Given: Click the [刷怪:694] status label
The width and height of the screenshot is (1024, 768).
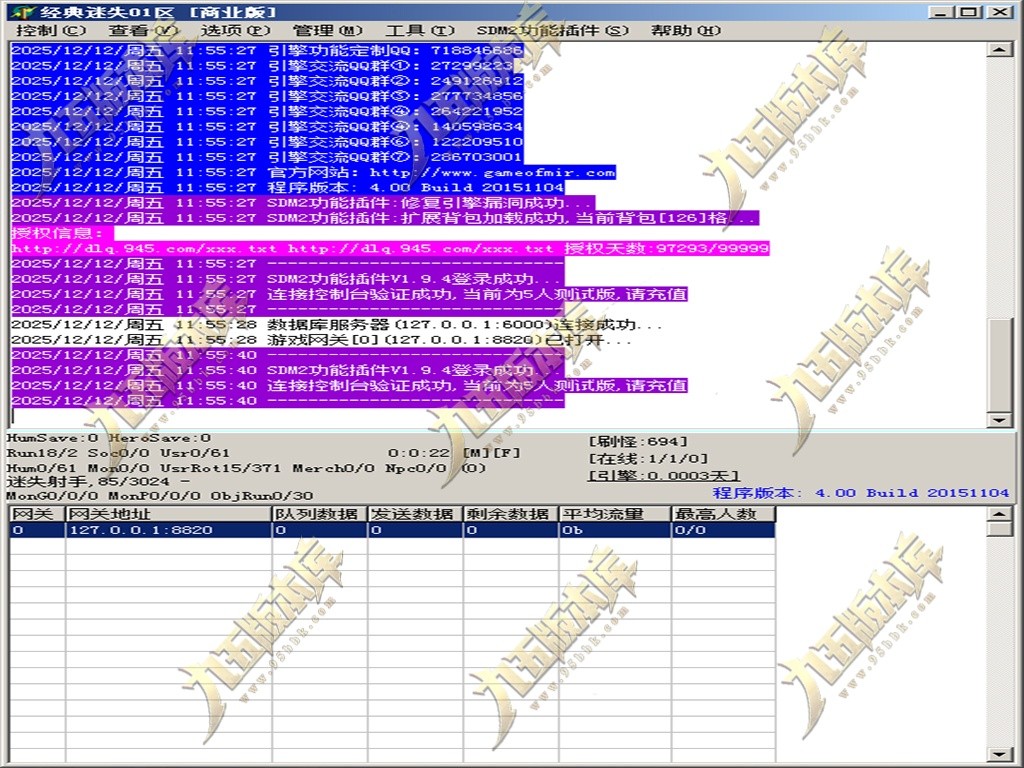Looking at the screenshot, I should [x=637, y=441].
